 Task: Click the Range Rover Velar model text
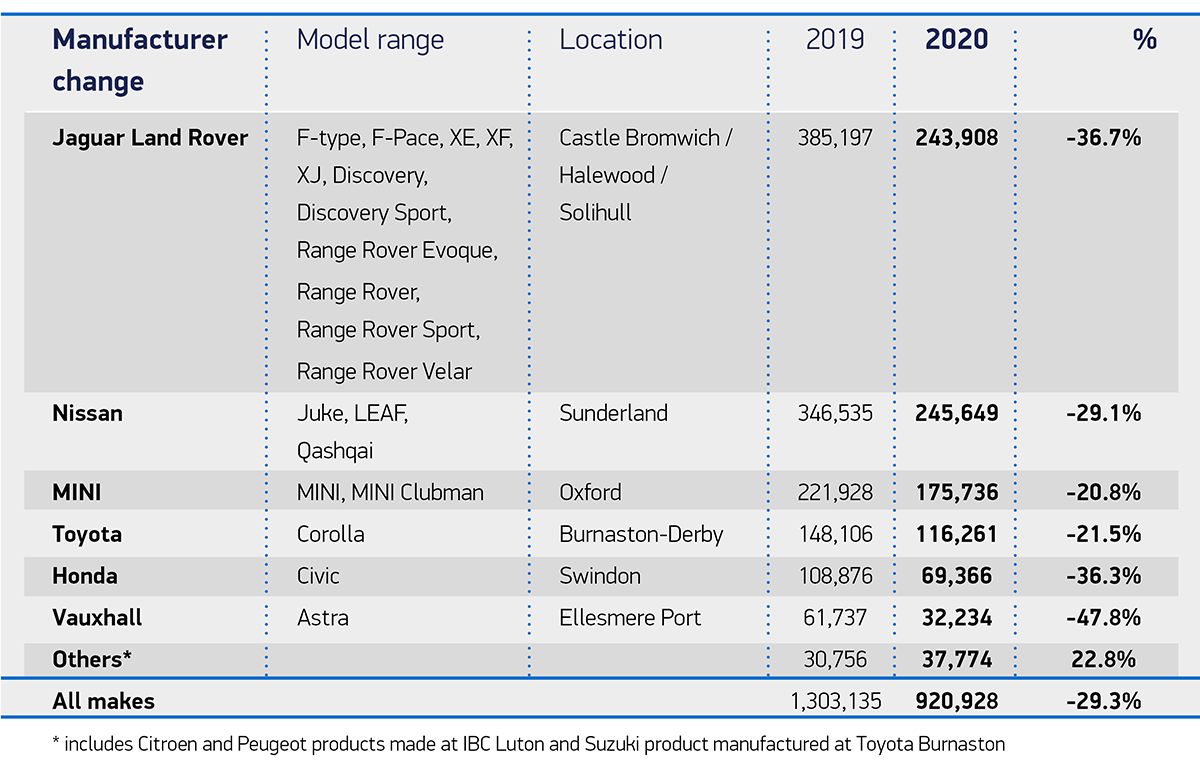384,372
